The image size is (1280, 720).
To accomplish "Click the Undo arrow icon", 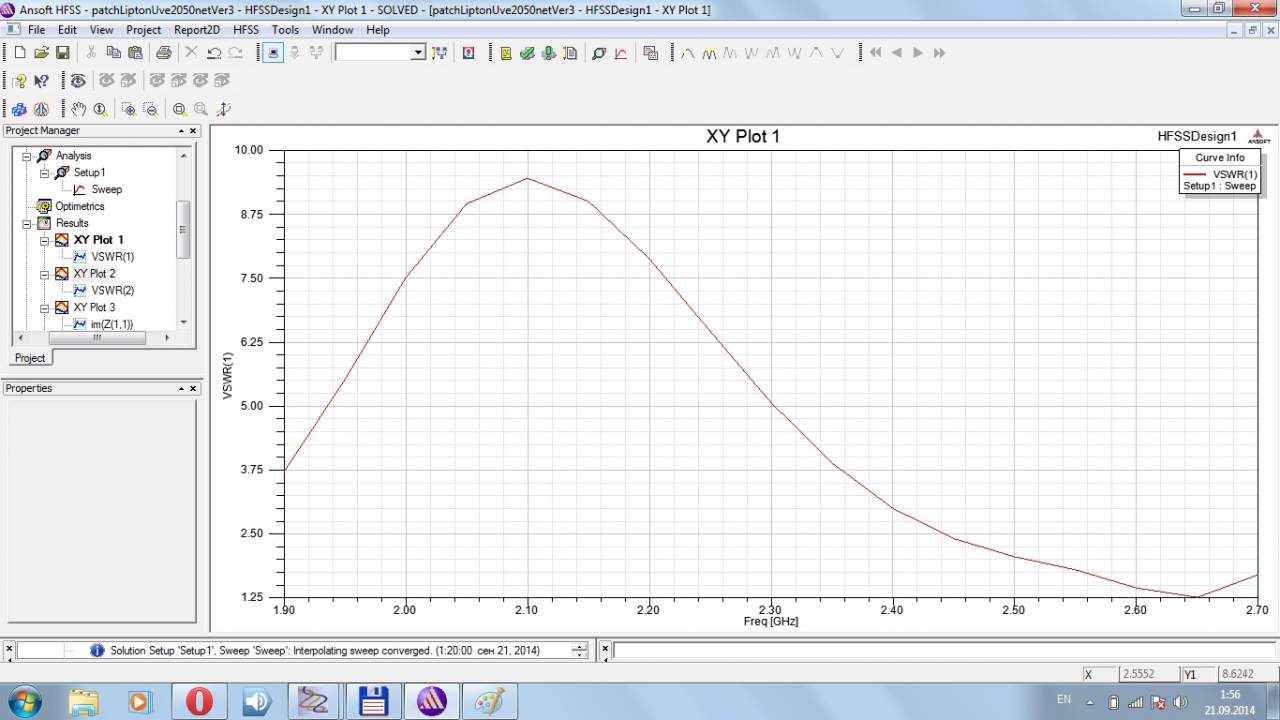I will click(x=214, y=53).
